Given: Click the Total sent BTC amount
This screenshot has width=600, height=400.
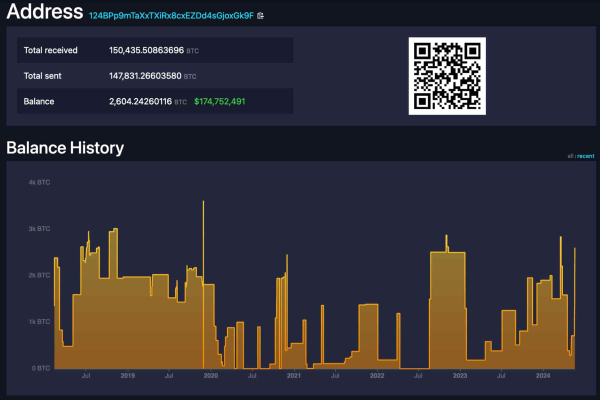Looking at the screenshot, I should point(146,76).
